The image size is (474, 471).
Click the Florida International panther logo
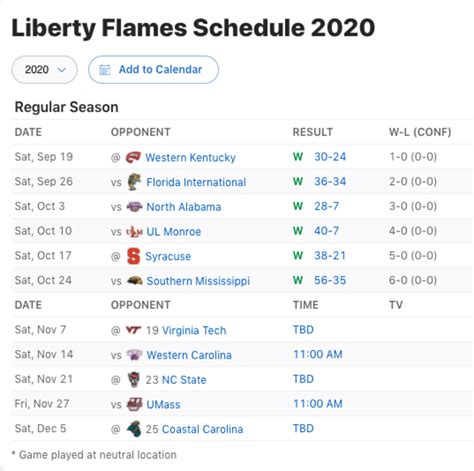coord(134,182)
